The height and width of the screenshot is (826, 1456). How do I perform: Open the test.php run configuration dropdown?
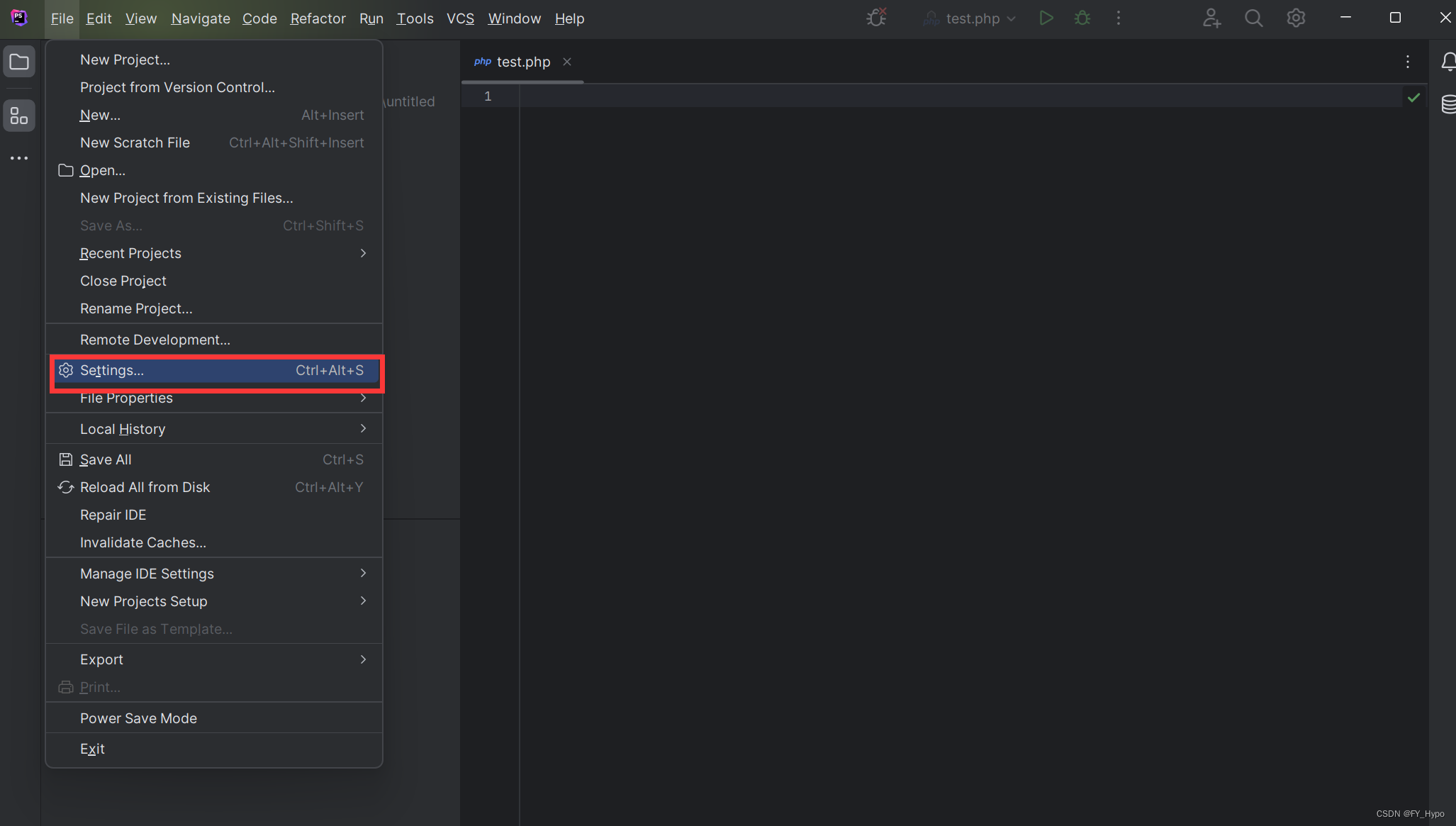click(x=970, y=18)
